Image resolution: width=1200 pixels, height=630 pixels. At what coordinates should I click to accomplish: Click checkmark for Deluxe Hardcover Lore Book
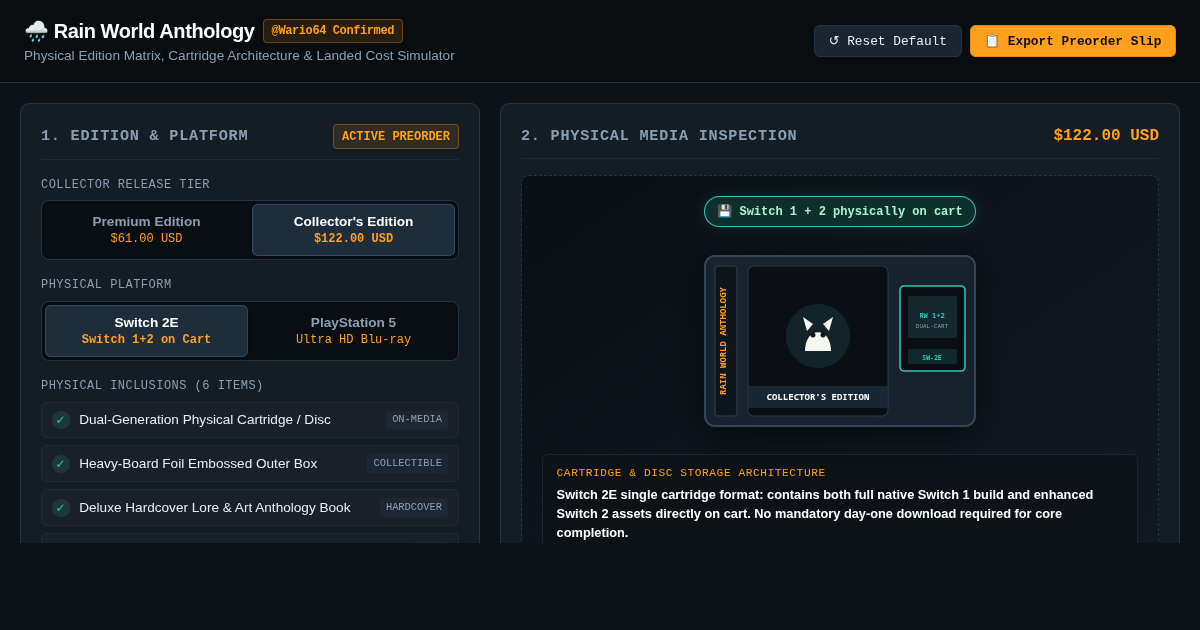61,508
